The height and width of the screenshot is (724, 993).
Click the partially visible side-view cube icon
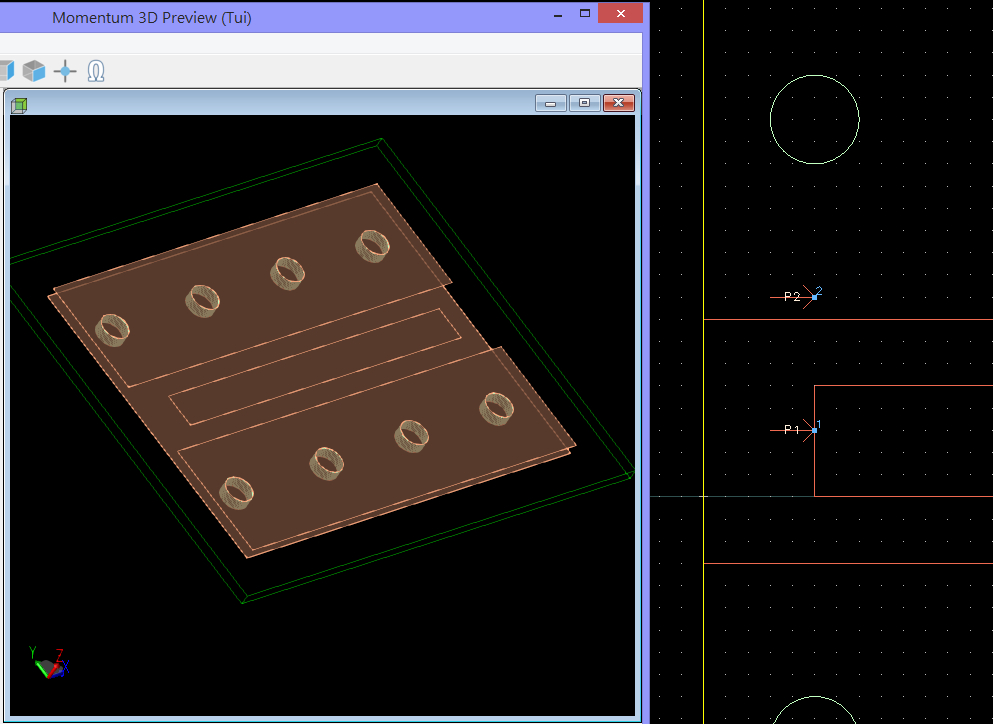(6, 71)
